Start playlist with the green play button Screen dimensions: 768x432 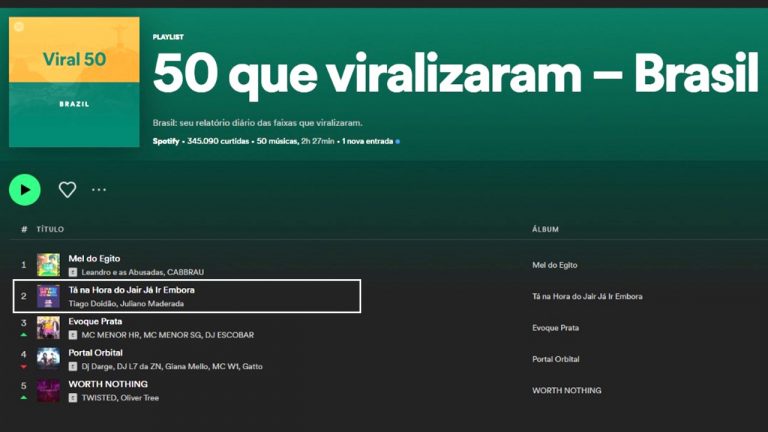[24, 190]
